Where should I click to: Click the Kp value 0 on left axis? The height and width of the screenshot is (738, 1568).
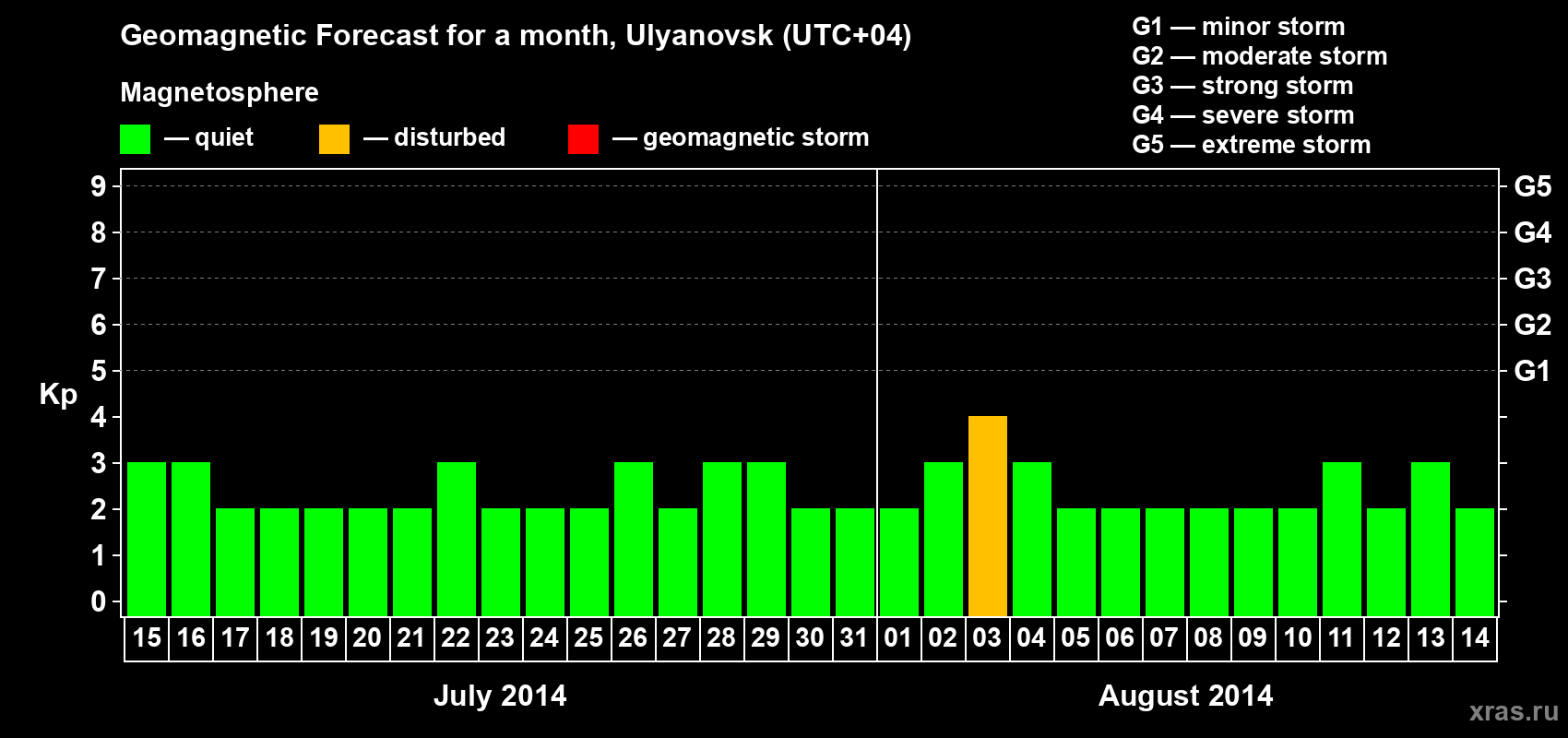99,601
